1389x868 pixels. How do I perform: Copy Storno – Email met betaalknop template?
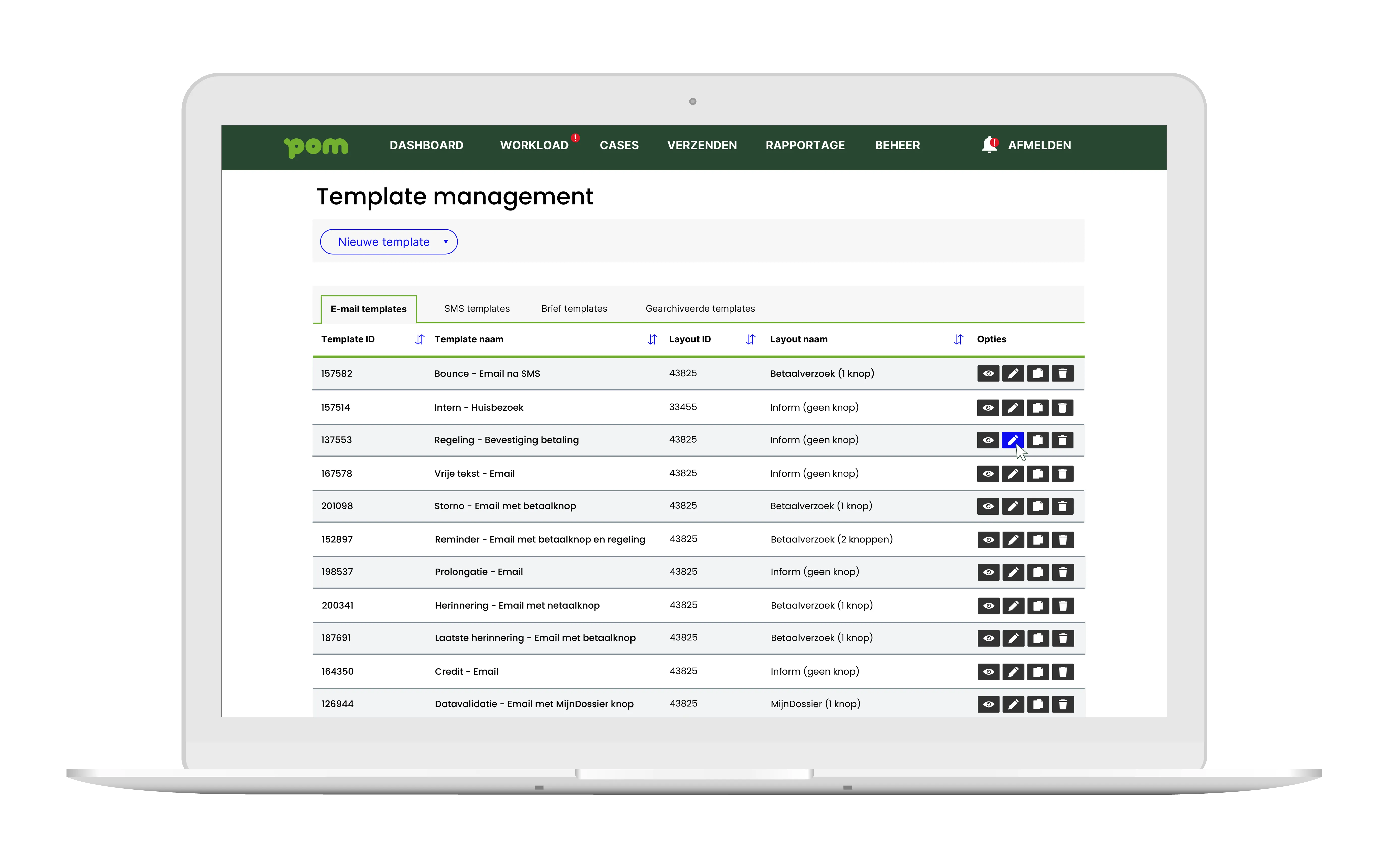click(1038, 506)
